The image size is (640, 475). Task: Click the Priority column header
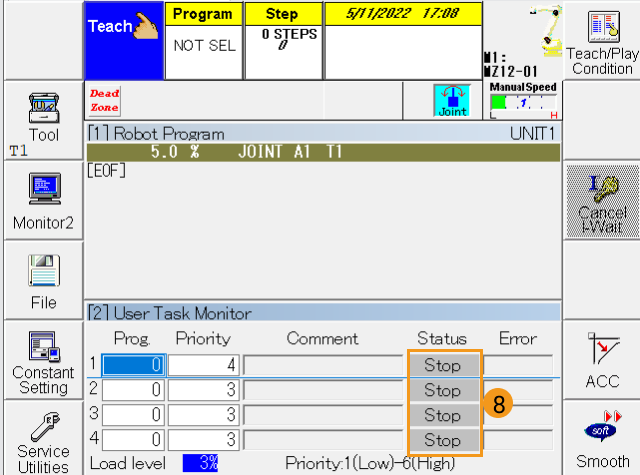tap(203, 338)
